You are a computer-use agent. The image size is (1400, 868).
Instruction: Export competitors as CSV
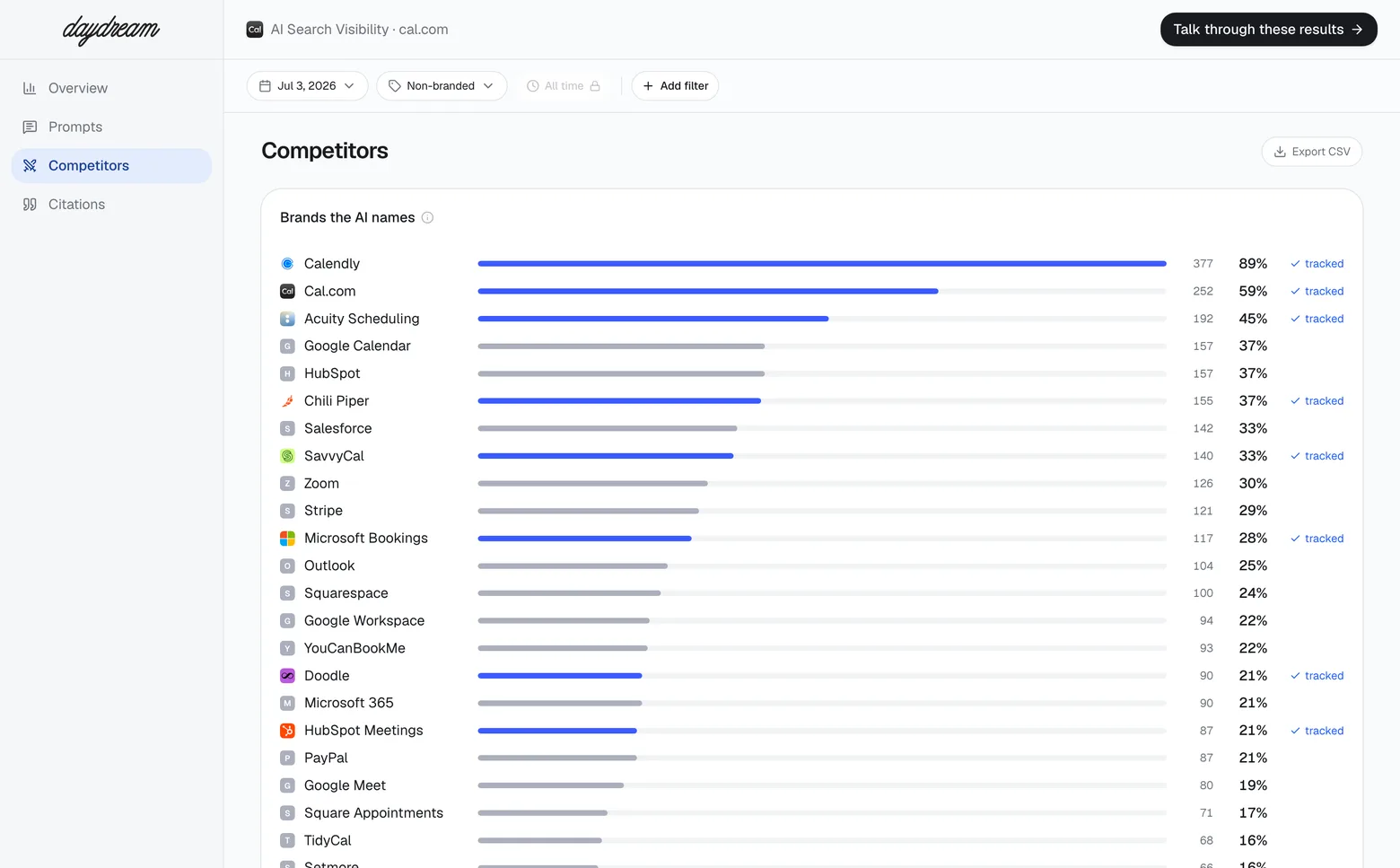point(1312,152)
